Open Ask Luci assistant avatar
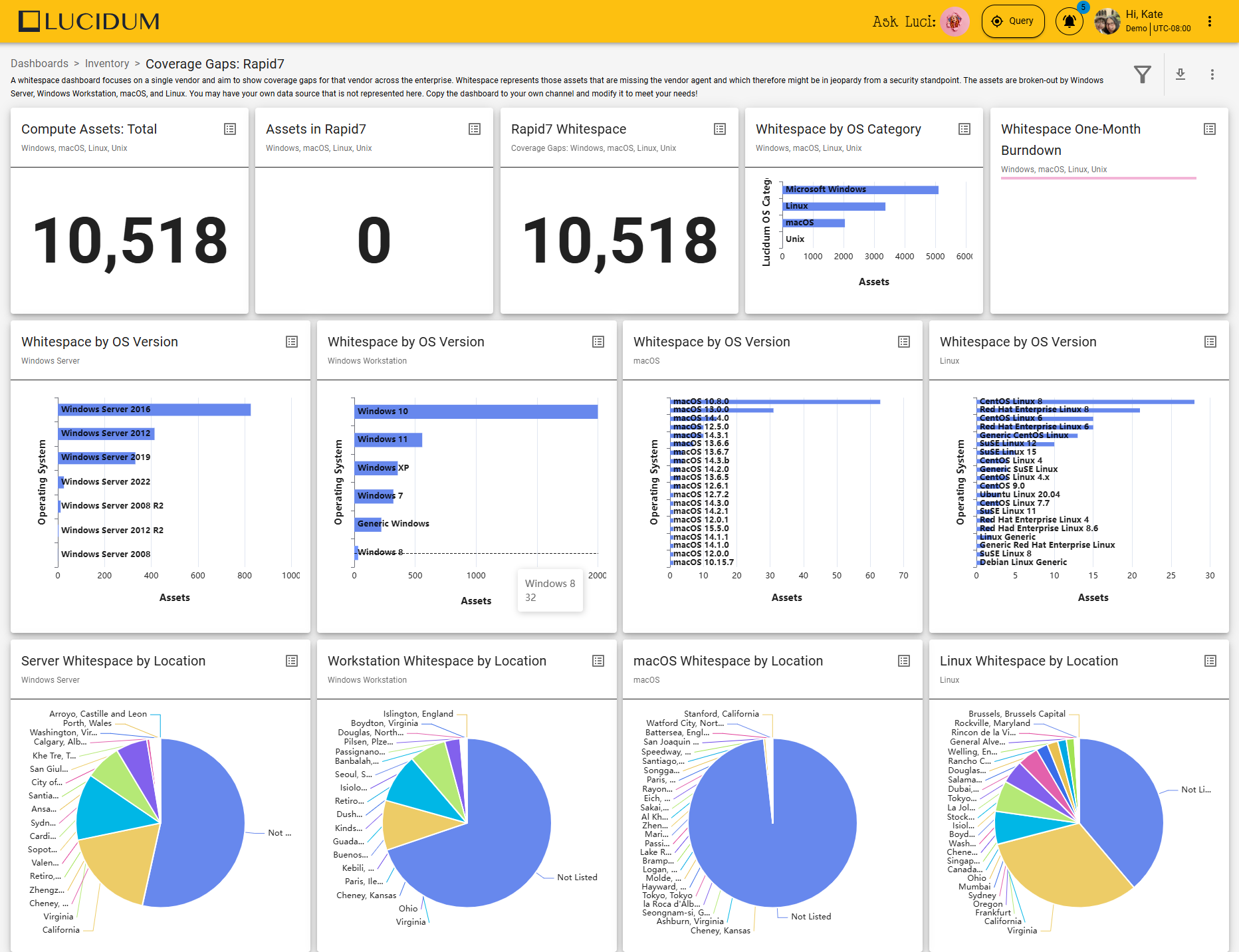Screen dimensions: 1239x952 pos(955,21)
